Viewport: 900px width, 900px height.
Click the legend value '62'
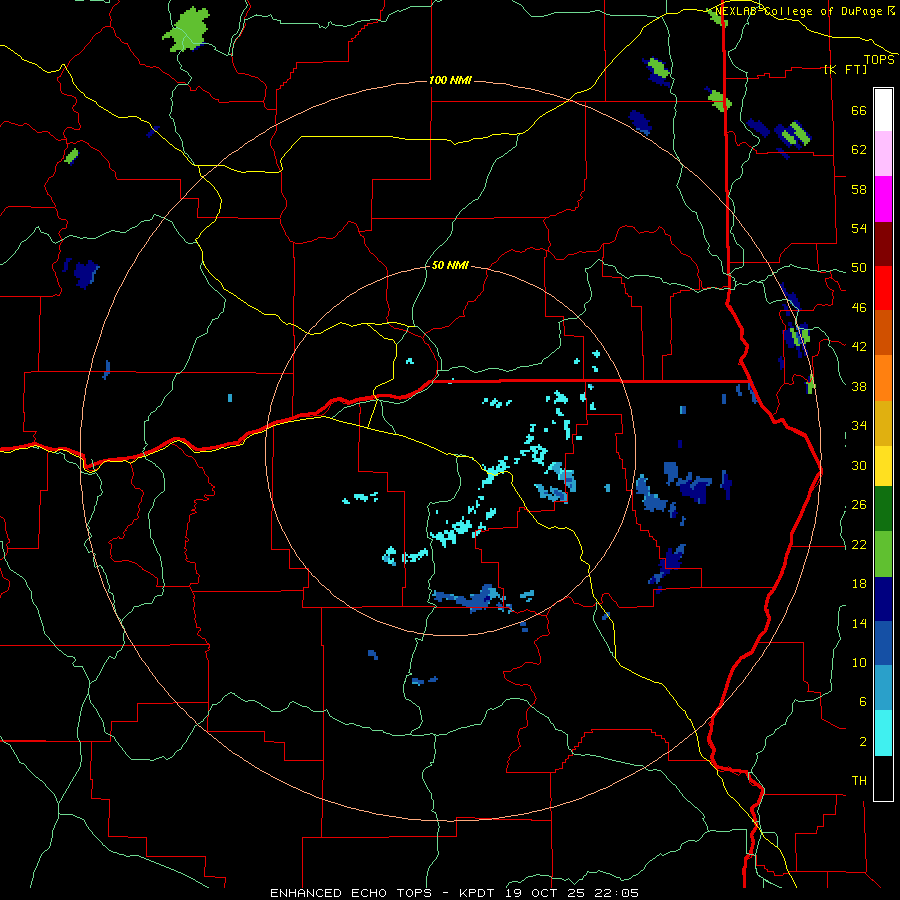click(859, 150)
